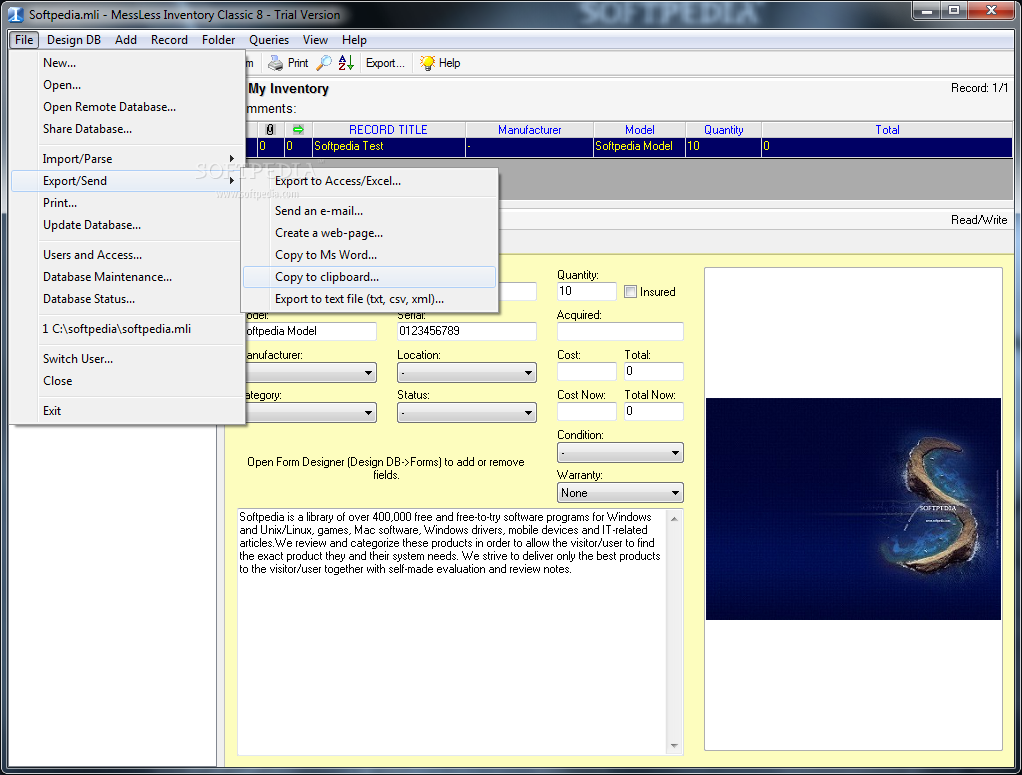Viewport: 1022px width, 775px height.
Task: Click the Help lightbulb icon
Action: point(428,63)
